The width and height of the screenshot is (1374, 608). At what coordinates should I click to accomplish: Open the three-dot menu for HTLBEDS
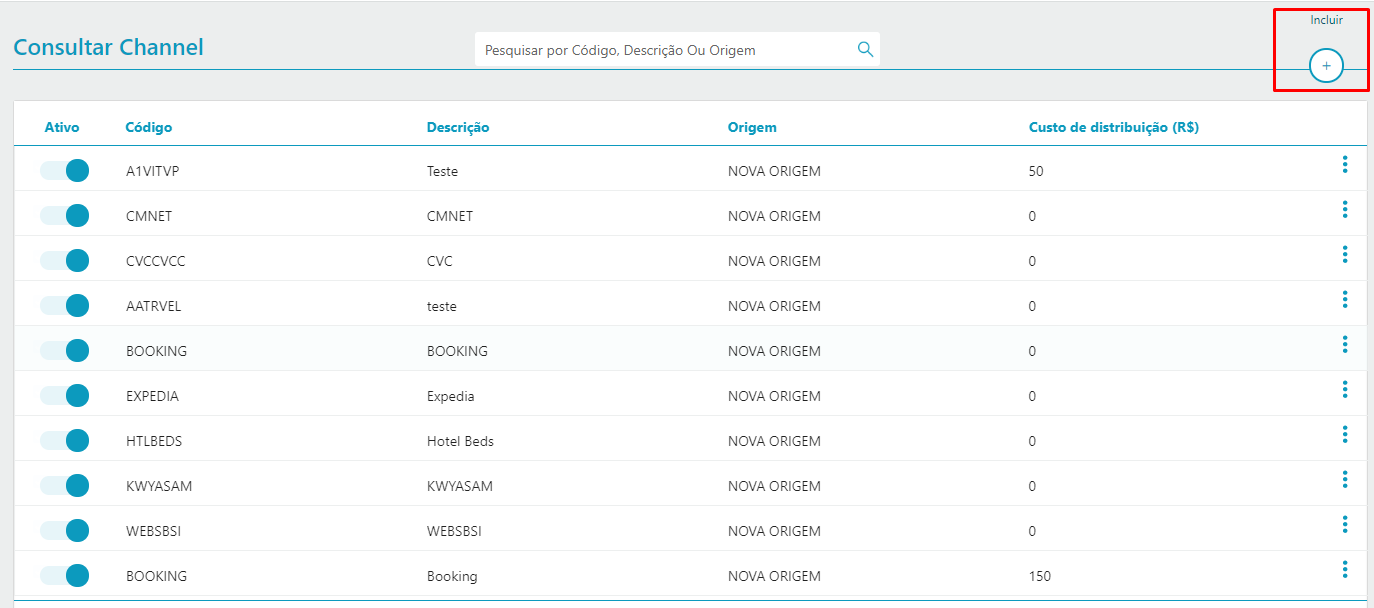(x=1345, y=434)
